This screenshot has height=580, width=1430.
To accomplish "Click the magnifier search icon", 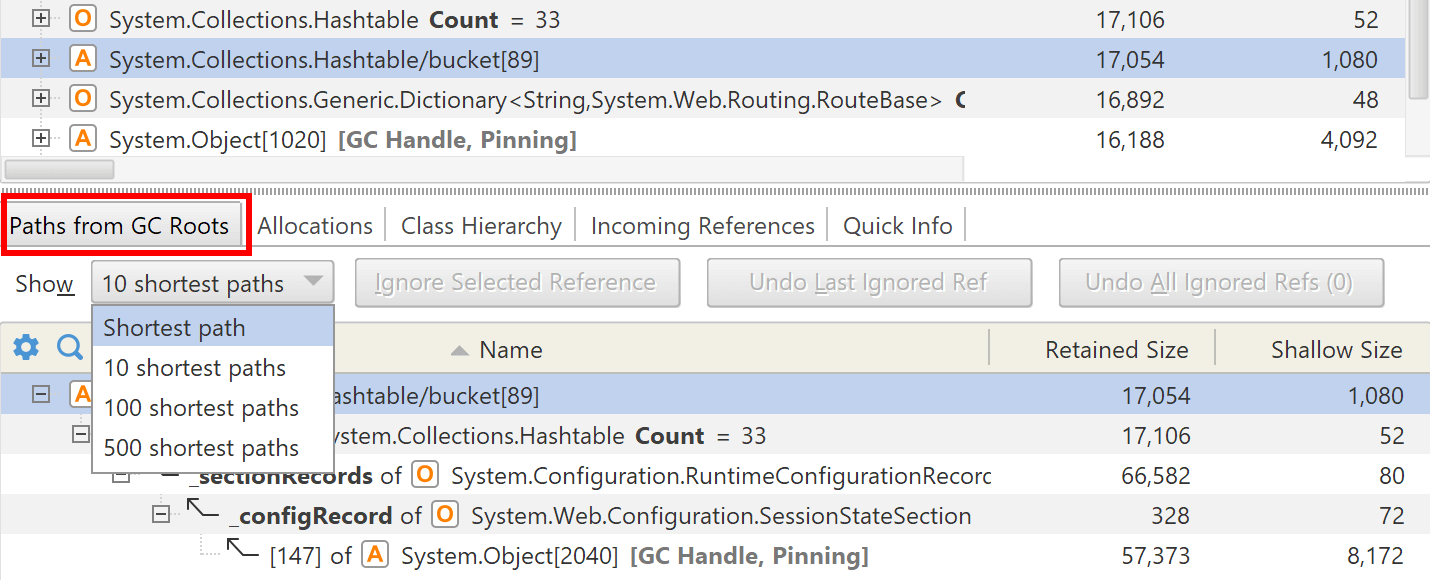I will click(69, 348).
